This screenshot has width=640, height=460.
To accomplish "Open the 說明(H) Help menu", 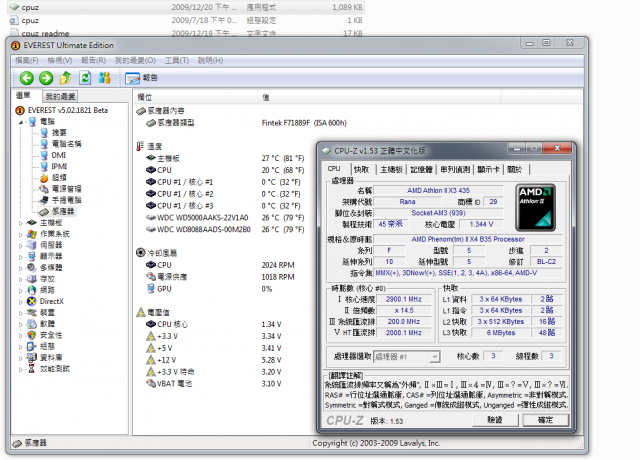I will point(210,60).
